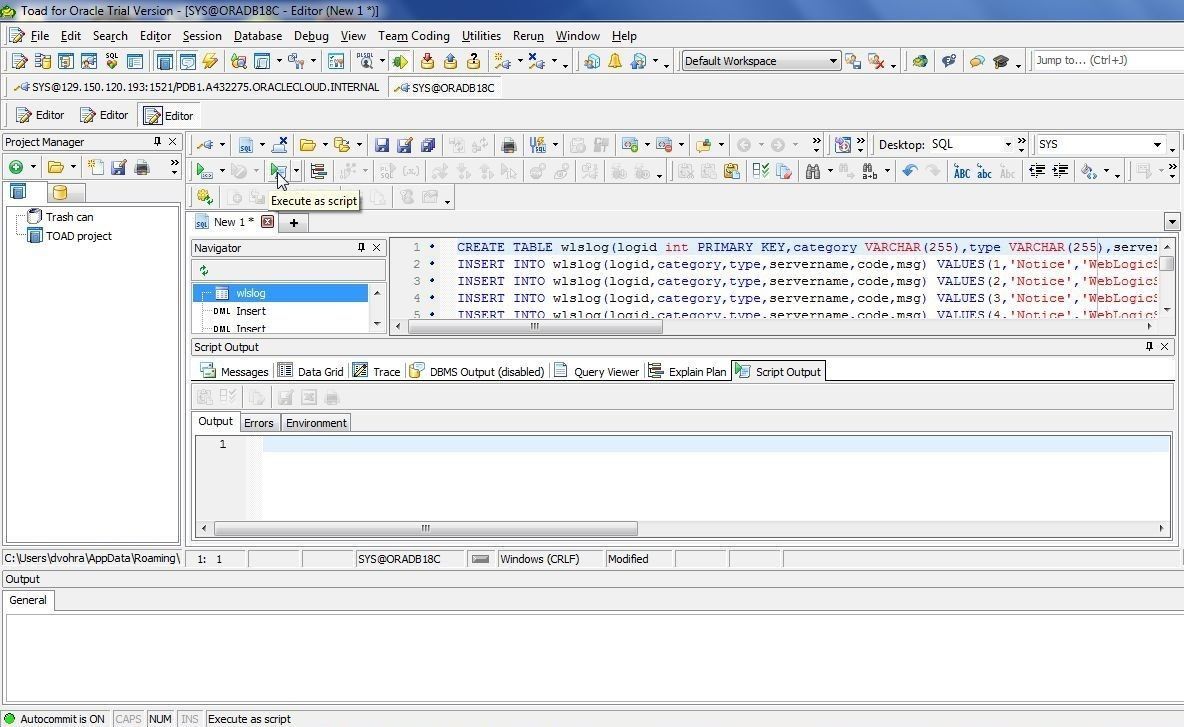The width and height of the screenshot is (1184, 727).
Task: Open the dropdown arrow beside the editor Open folder icon
Action: pos(325,145)
